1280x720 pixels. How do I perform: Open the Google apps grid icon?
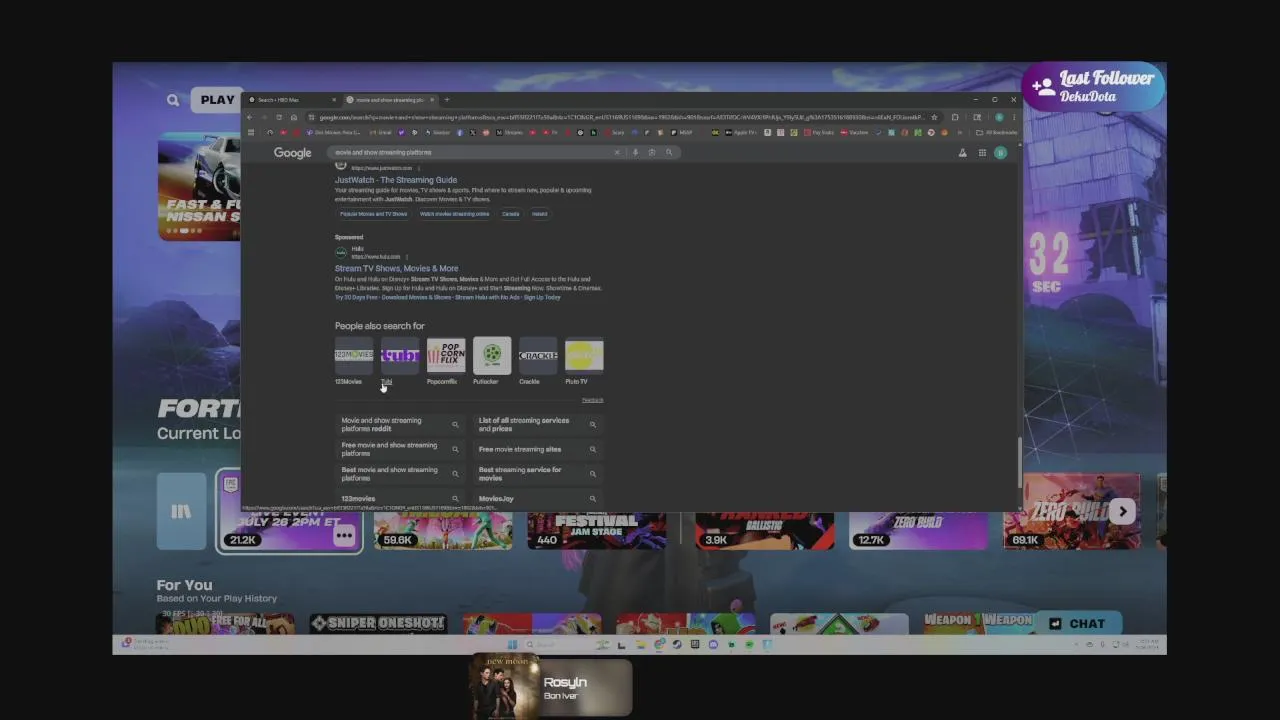tap(982, 153)
